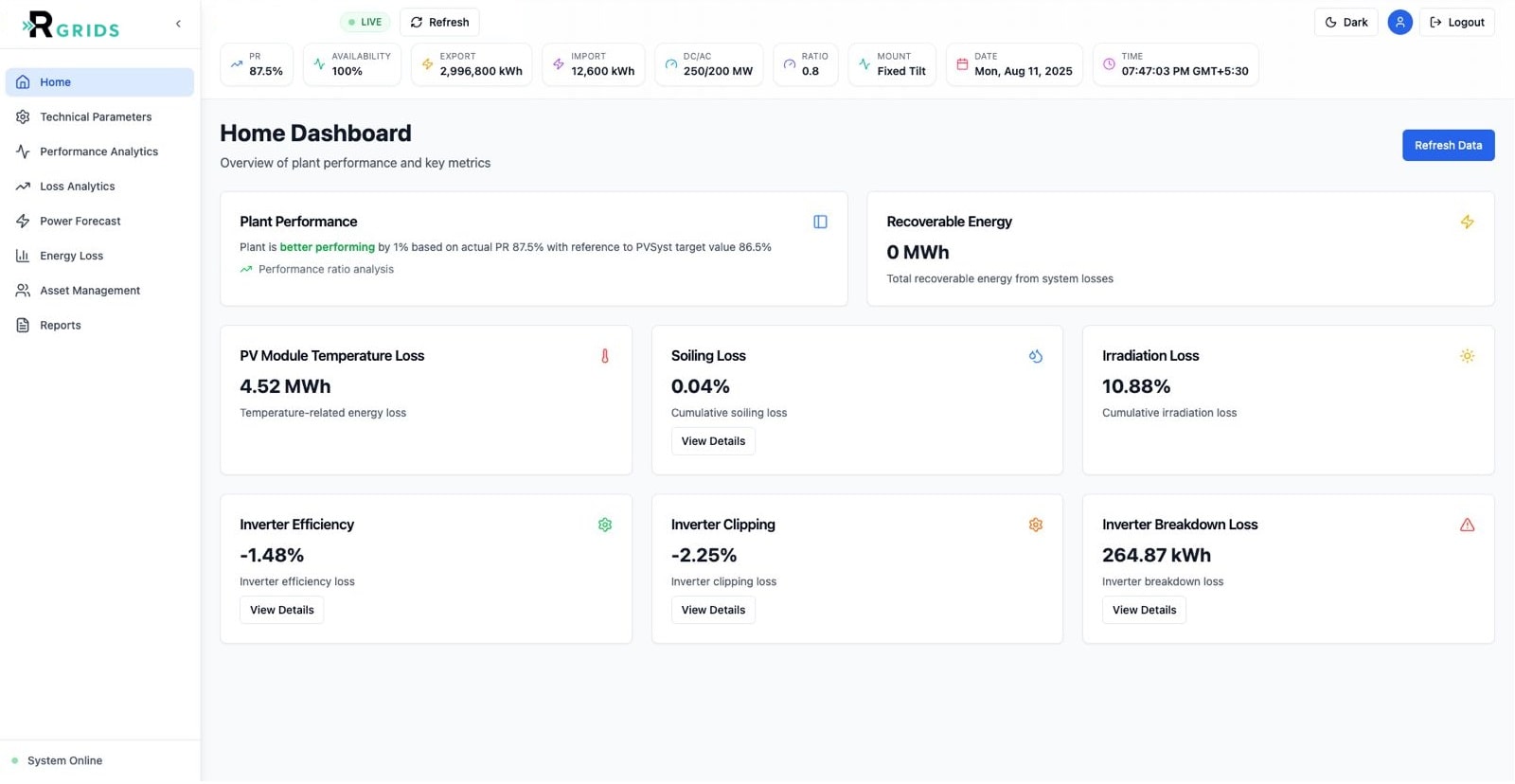
Task: Click the Soiling Loss droplet icon
Action: point(1036,356)
